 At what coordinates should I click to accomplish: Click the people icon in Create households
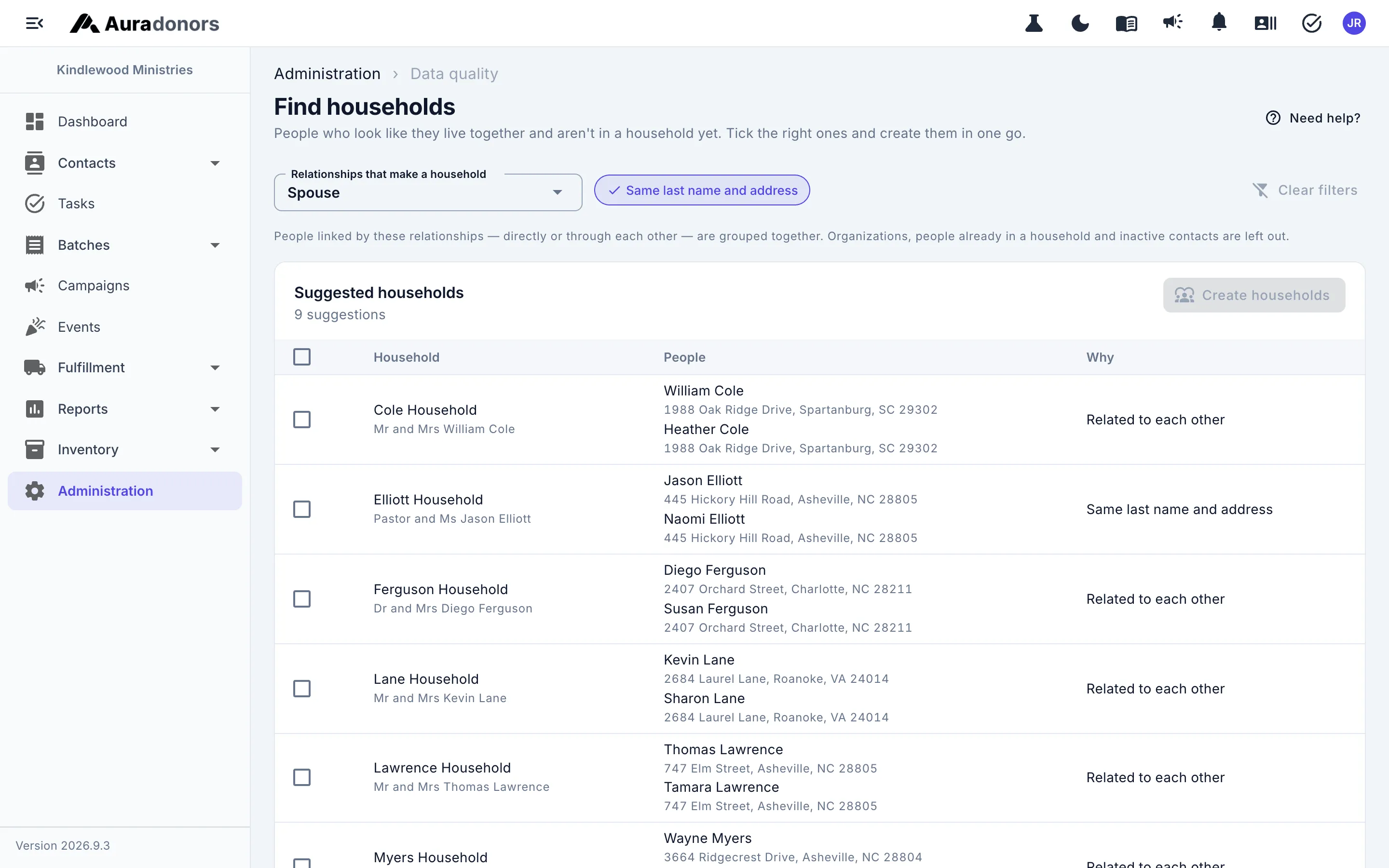click(1184, 295)
